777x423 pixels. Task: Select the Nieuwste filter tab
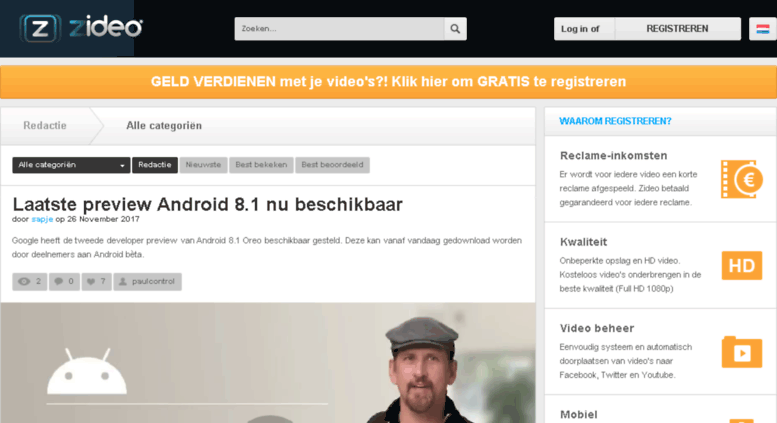(203, 165)
